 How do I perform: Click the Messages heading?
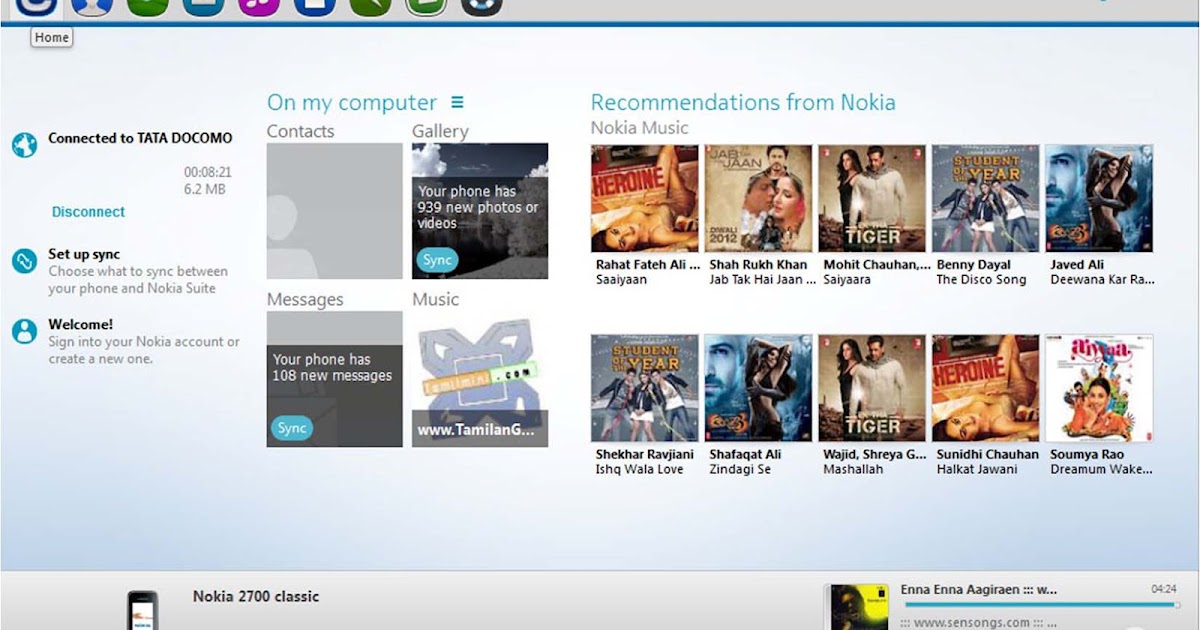coord(305,299)
